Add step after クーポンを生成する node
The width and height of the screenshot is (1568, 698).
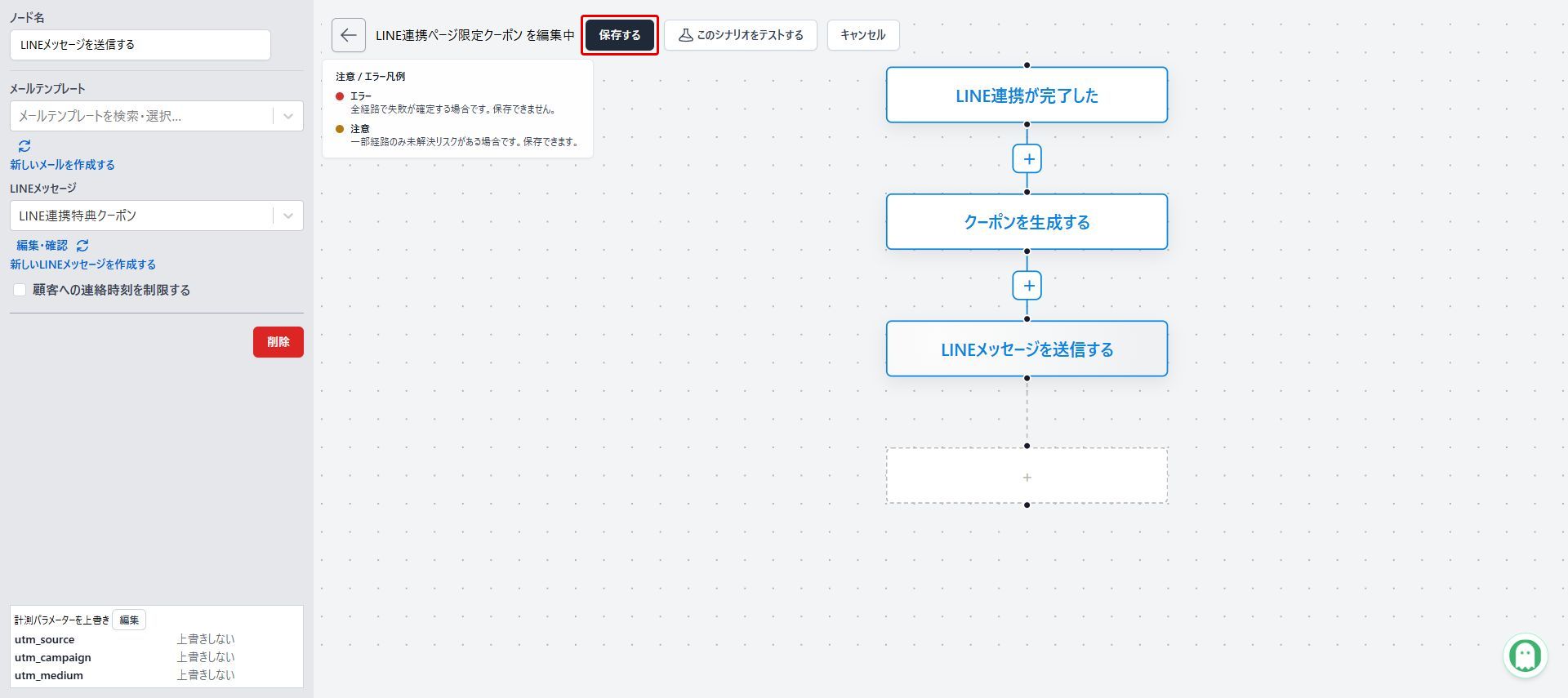[x=1027, y=286]
